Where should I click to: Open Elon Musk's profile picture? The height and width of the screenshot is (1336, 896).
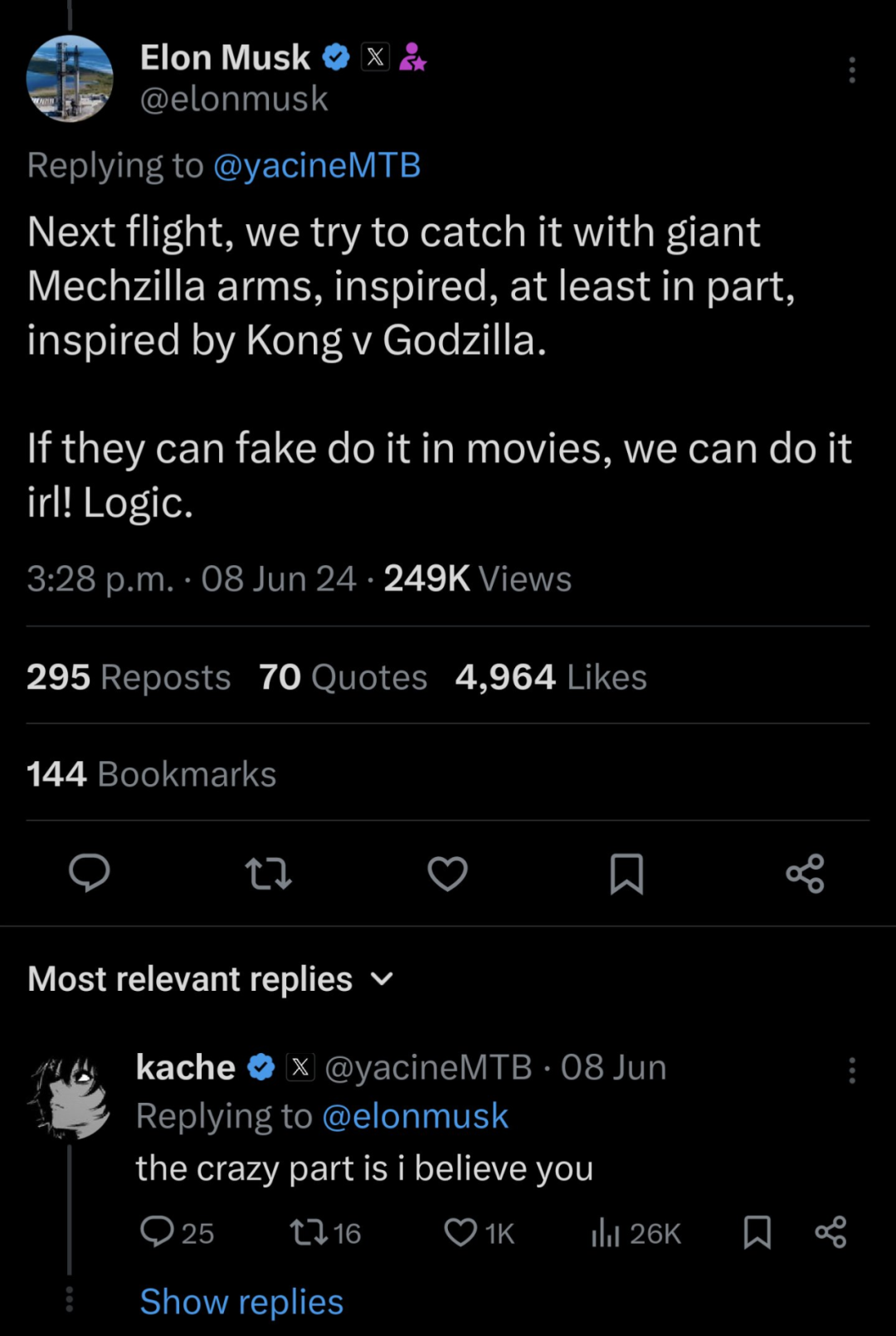pyautogui.click(x=70, y=79)
